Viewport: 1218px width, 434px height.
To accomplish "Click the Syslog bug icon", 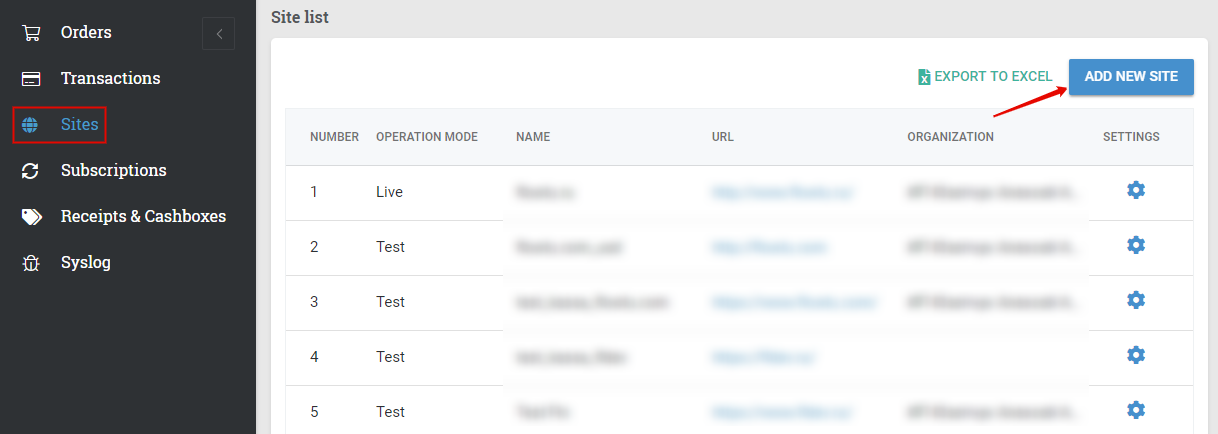I will coord(31,263).
